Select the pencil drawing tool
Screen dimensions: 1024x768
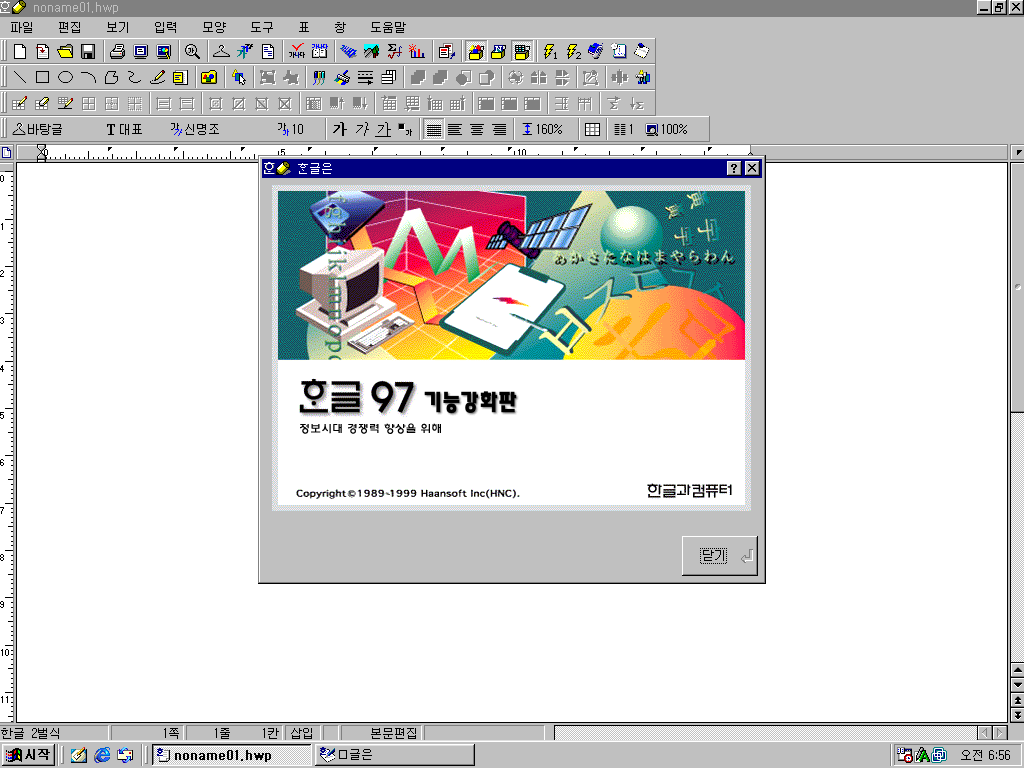[x=157, y=78]
